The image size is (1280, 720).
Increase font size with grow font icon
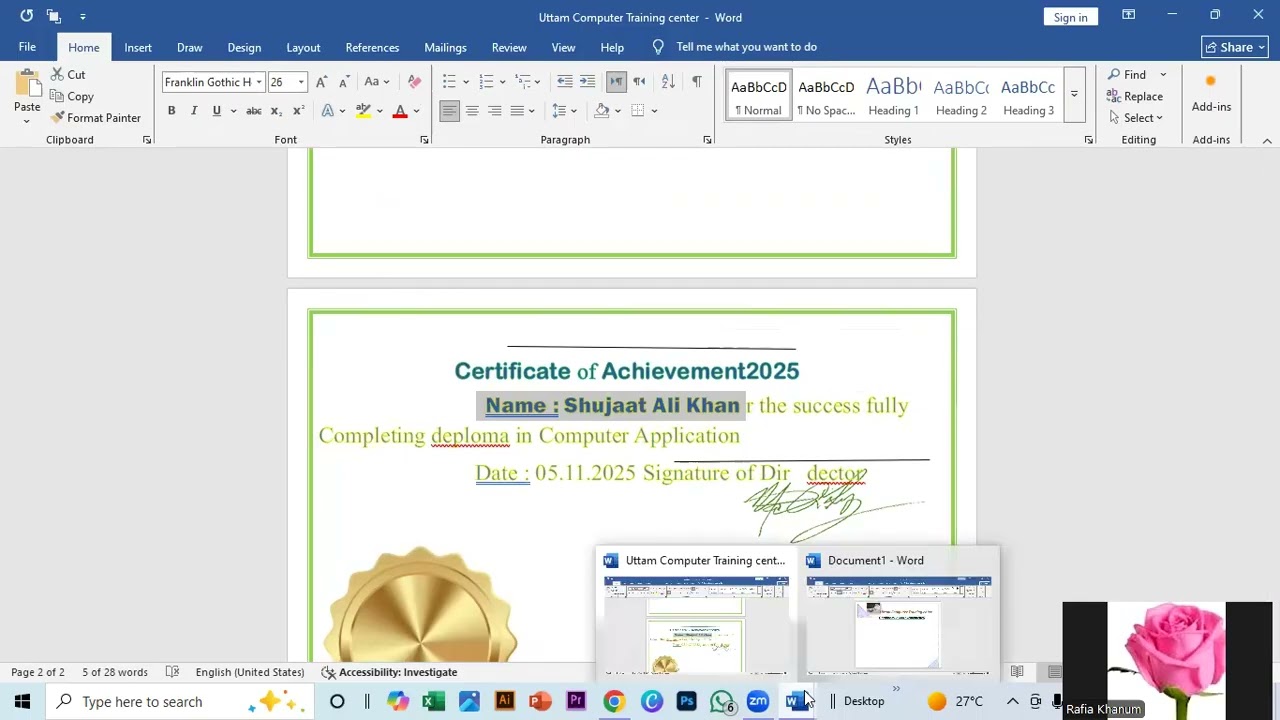click(321, 82)
